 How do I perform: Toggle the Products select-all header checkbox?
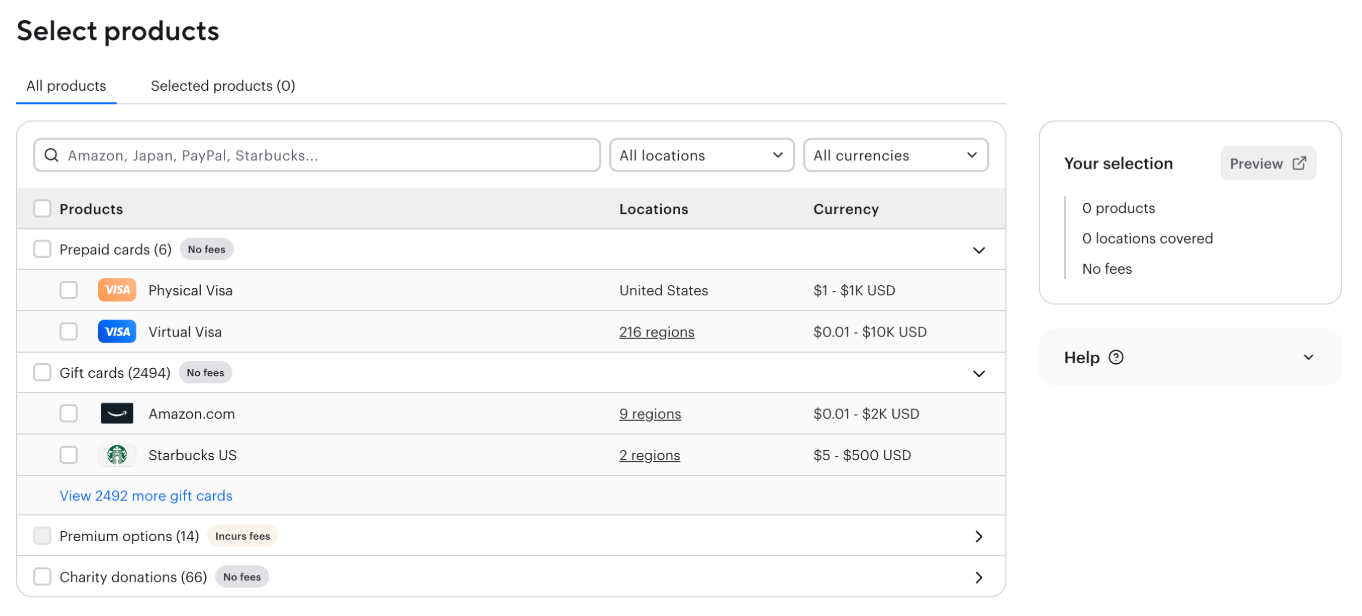(42, 209)
